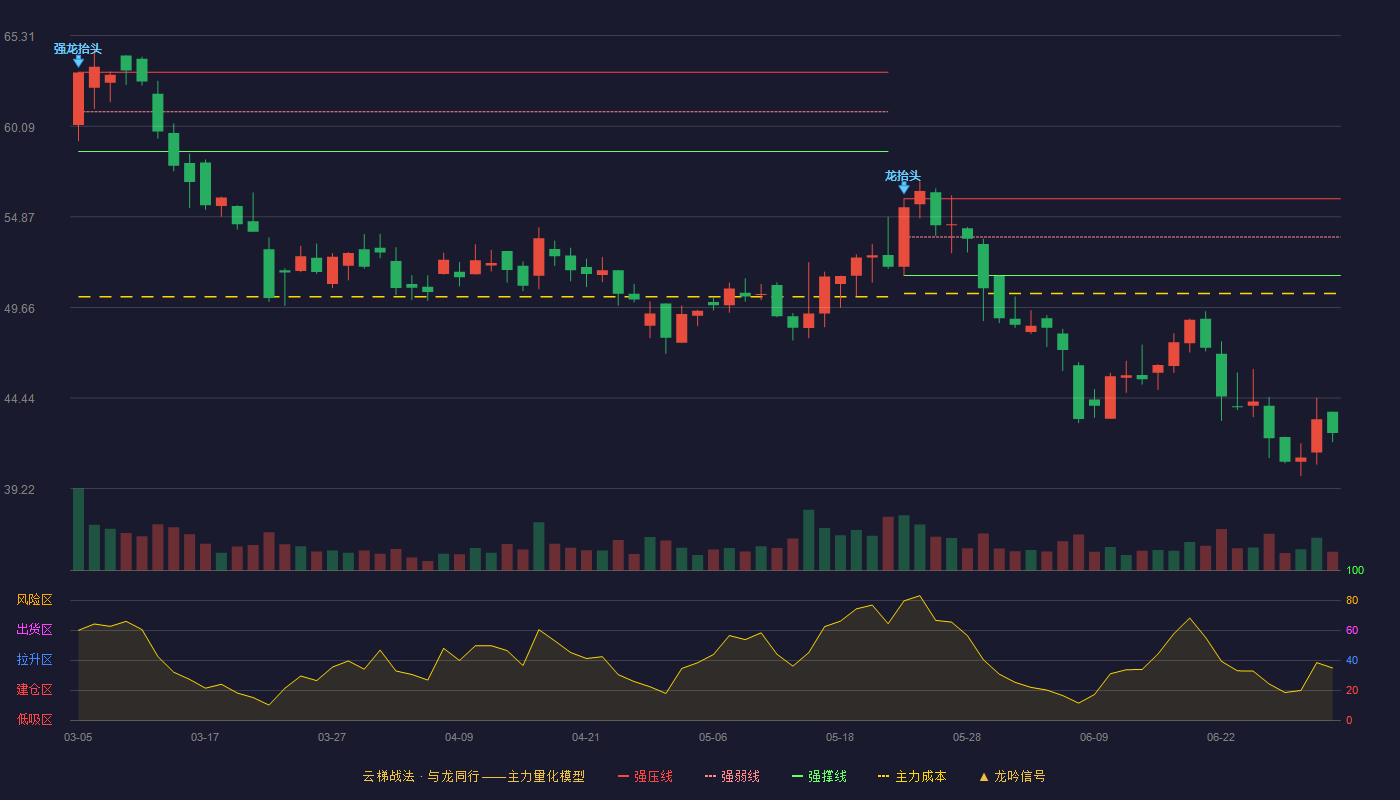Click the 04-09 date label

459,737
